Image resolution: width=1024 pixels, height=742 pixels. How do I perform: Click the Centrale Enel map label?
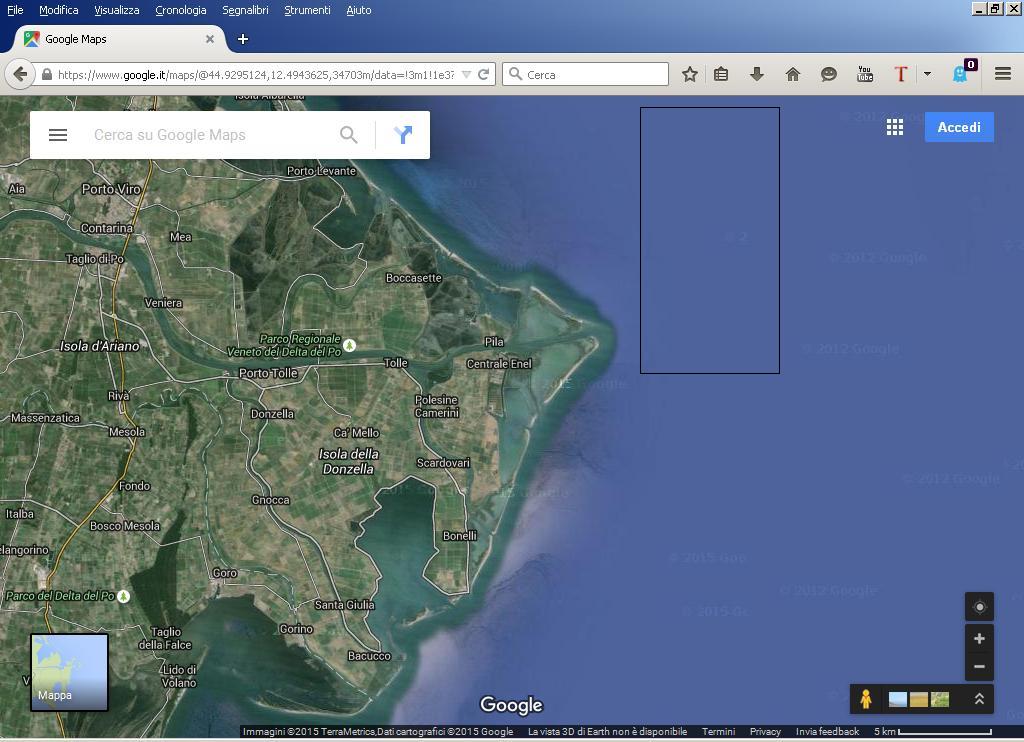pyautogui.click(x=499, y=364)
